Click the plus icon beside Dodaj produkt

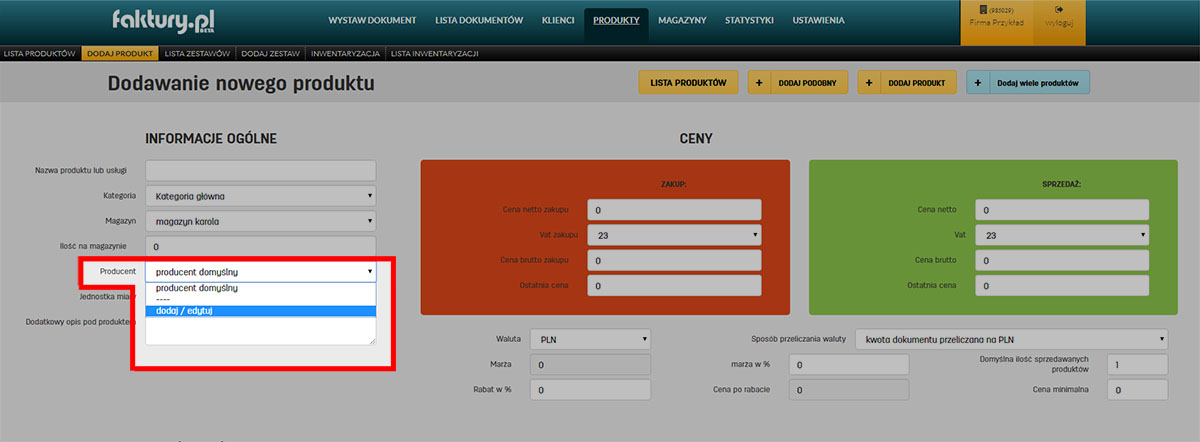click(868, 83)
